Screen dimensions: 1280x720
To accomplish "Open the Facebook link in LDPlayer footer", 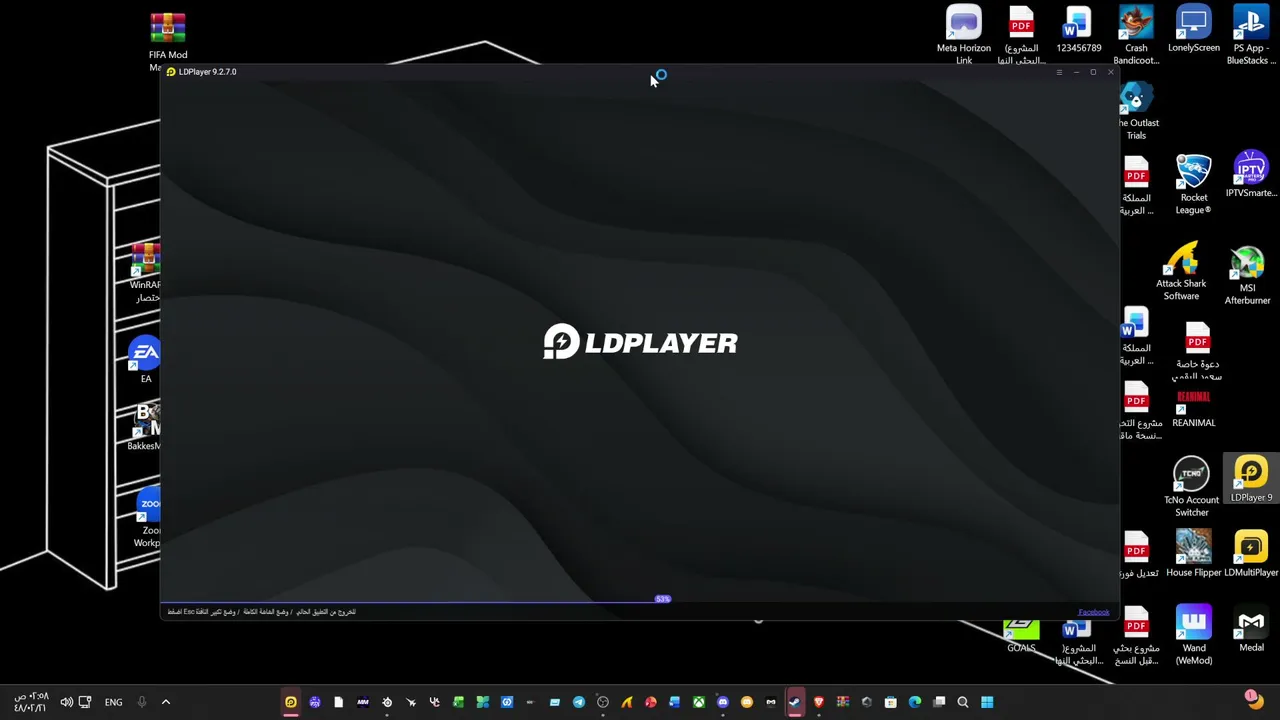I will [1094, 612].
